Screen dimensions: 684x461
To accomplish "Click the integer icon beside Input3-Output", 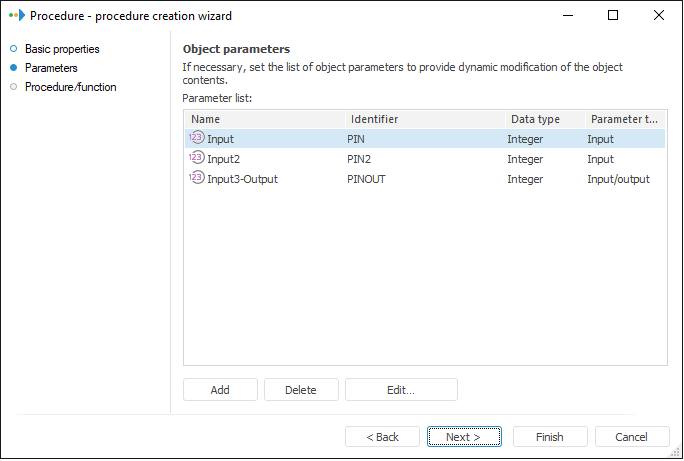I will coord(196,179).
